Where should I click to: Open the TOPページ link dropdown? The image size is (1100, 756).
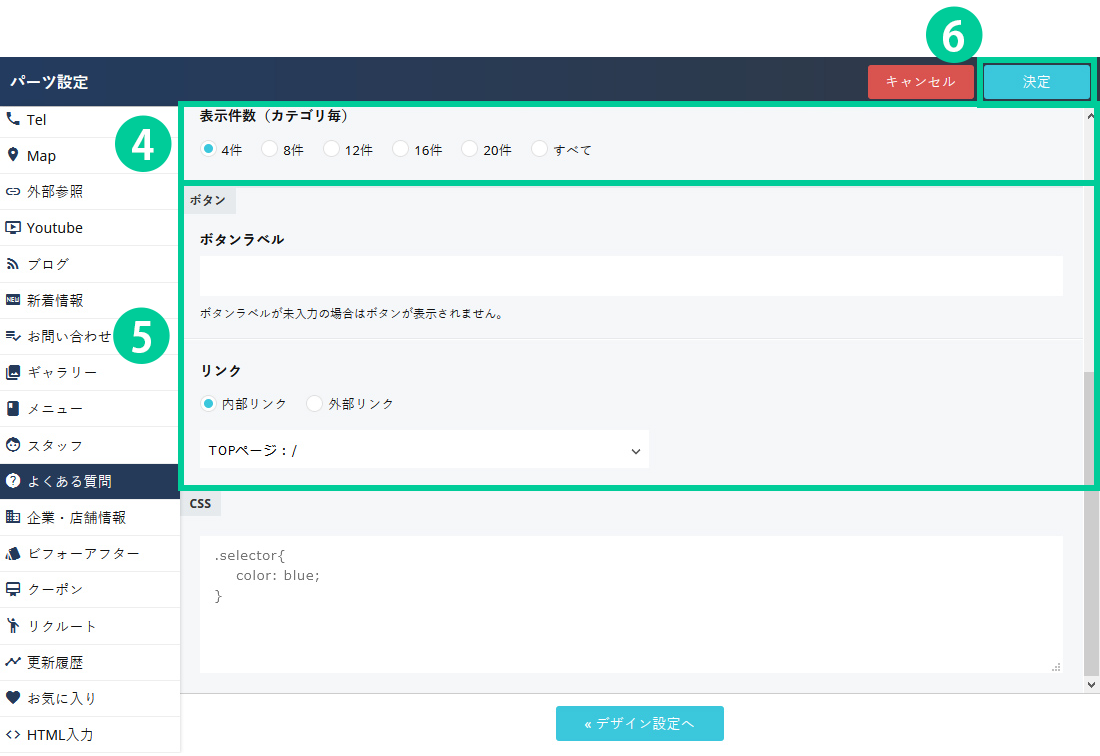click(x=424, y=450)
